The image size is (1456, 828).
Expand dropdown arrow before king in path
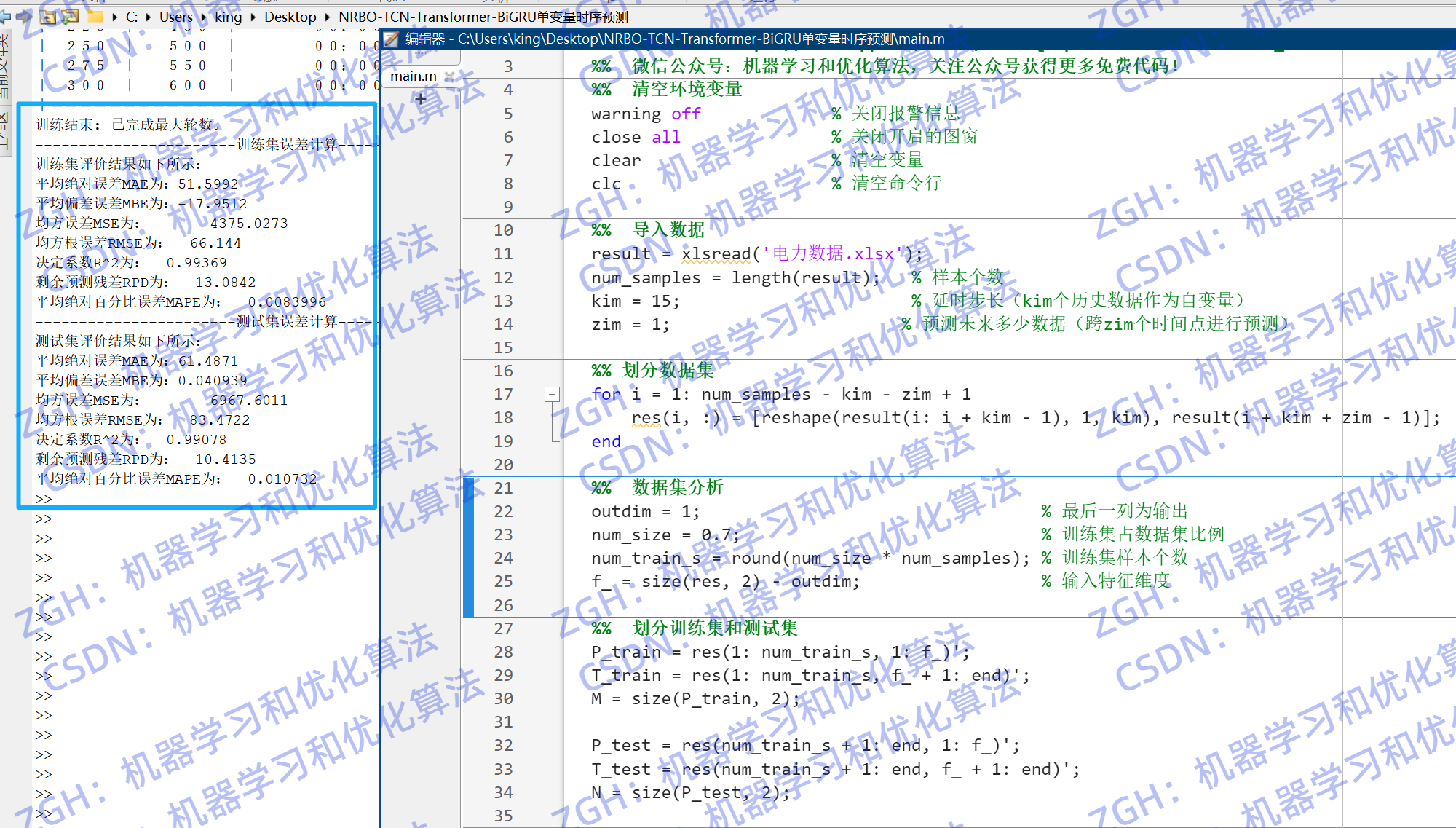coord(203,17)
